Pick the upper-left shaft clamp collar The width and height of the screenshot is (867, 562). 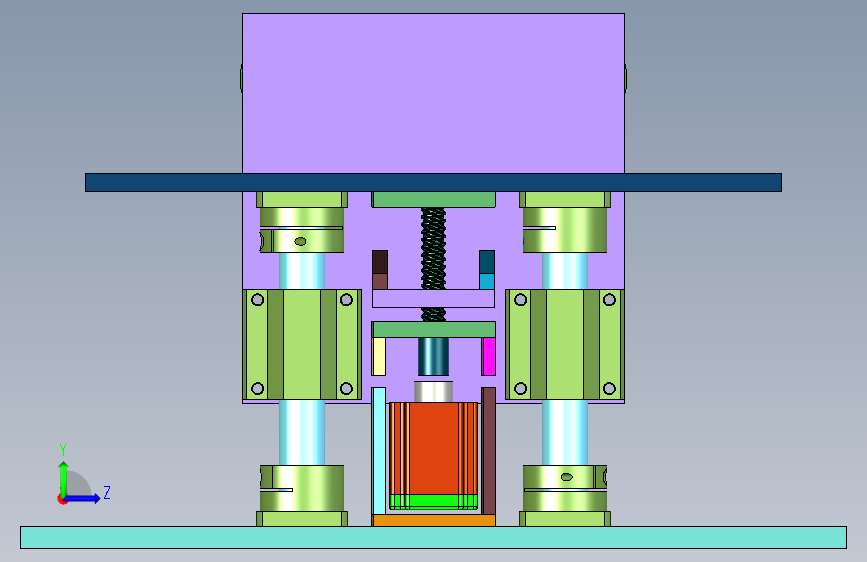(302, 230)
